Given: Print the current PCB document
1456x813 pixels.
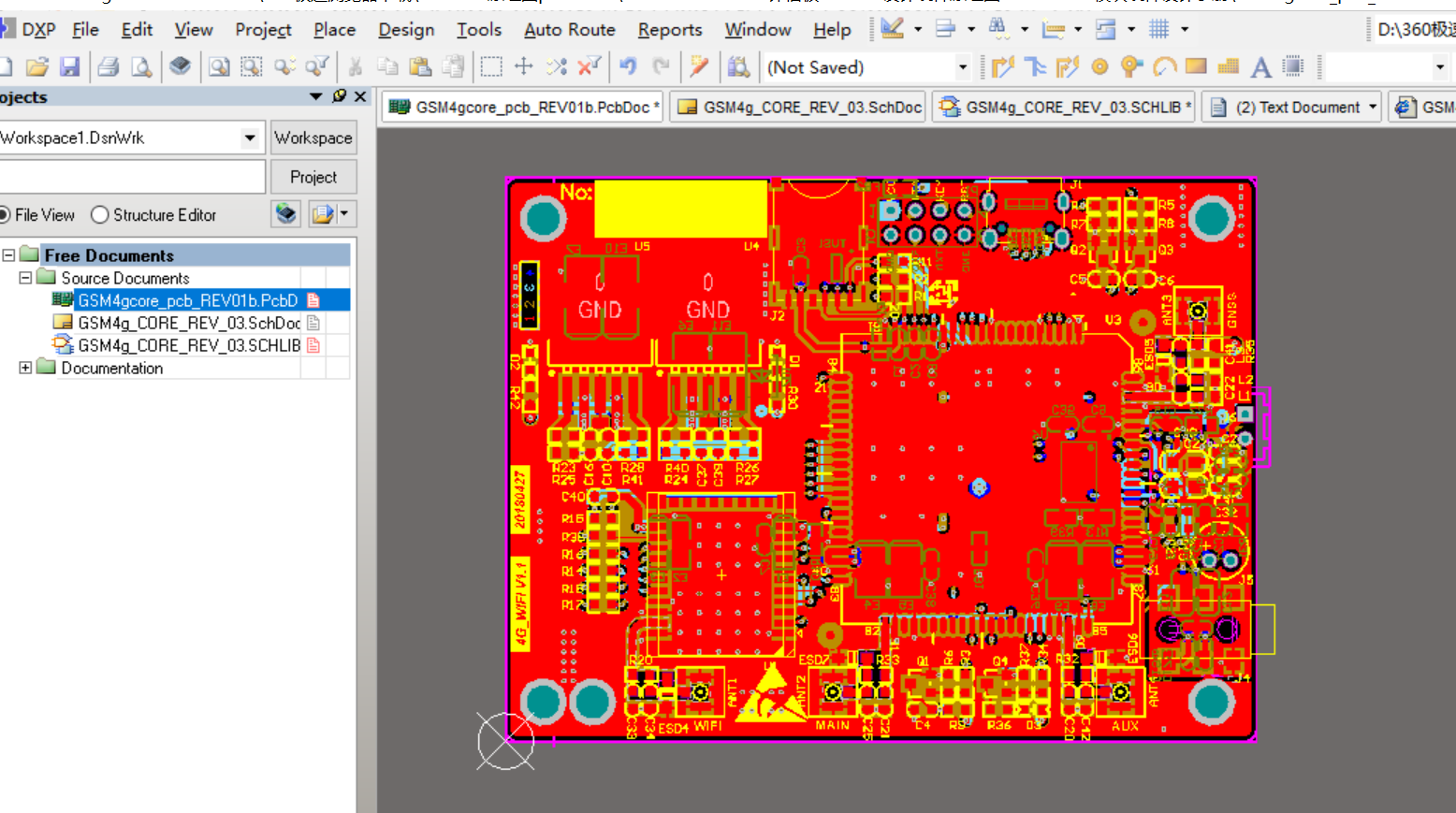Looking at the screenshot, I should pos(108,66).
